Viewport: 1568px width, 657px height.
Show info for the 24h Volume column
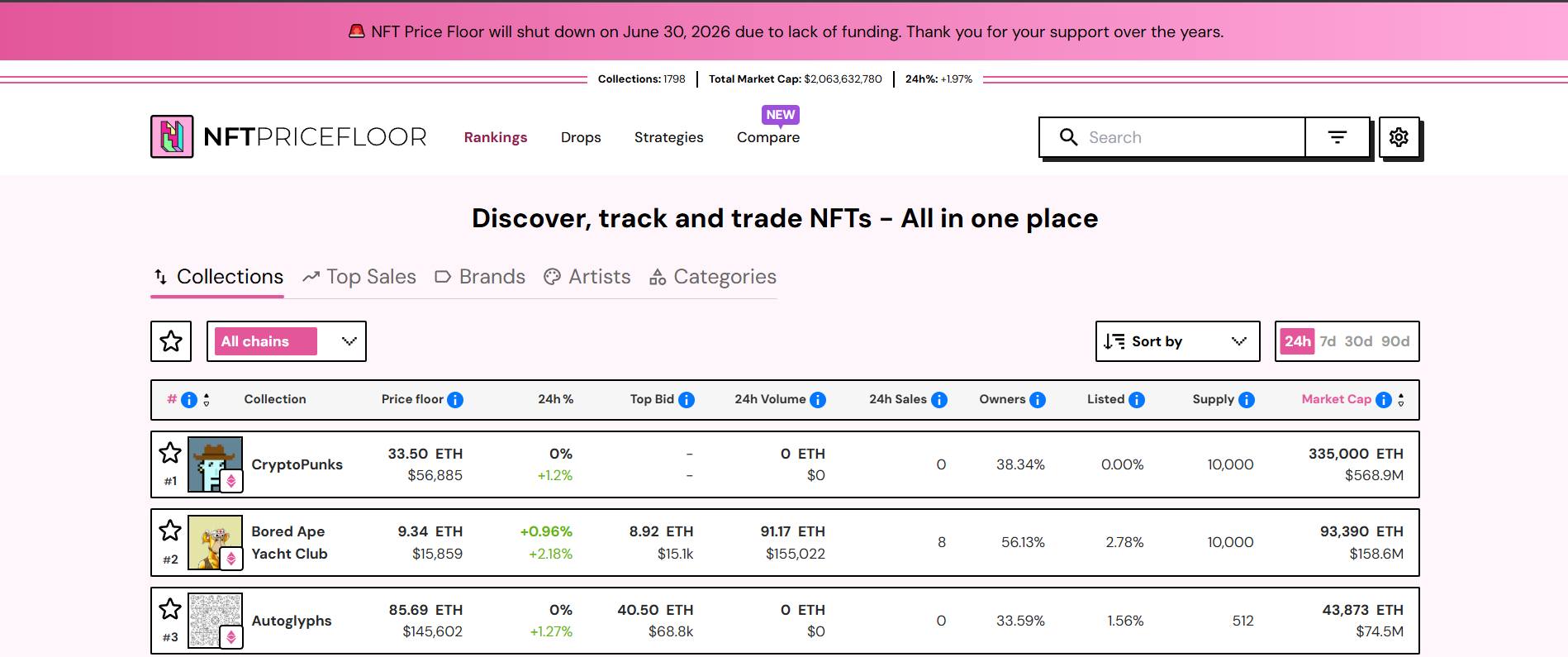pyautogui.click(x=818, y=400)
